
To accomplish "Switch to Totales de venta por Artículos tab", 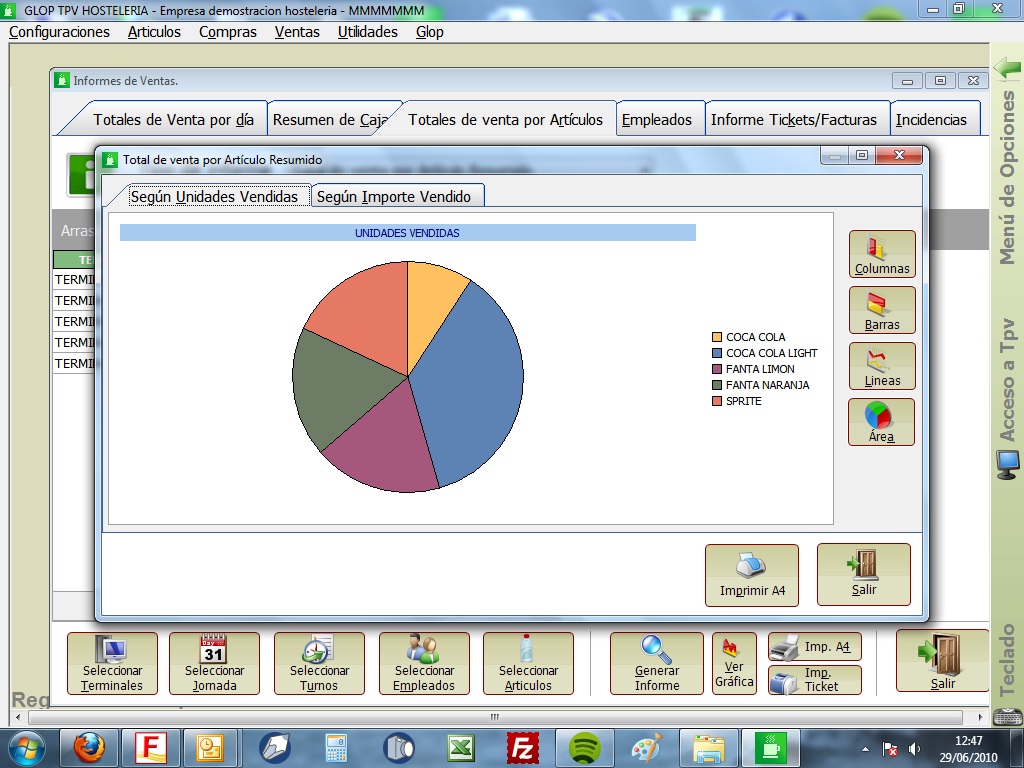I will [505, 120].
